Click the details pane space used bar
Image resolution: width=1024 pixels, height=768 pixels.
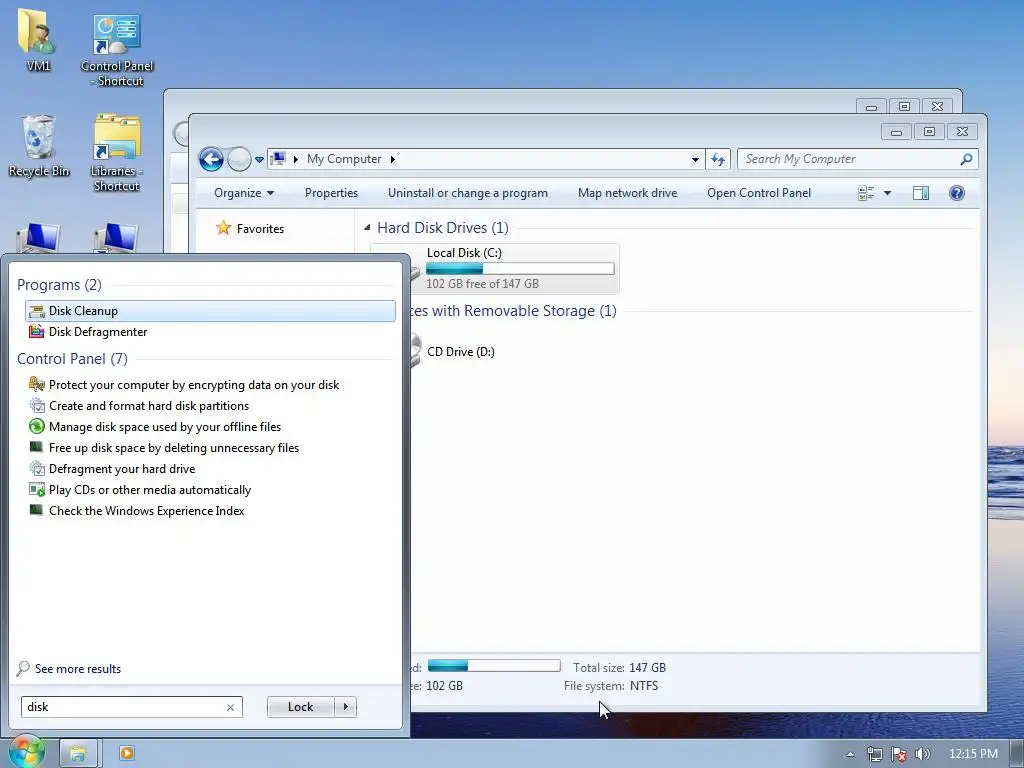(494, 666)
